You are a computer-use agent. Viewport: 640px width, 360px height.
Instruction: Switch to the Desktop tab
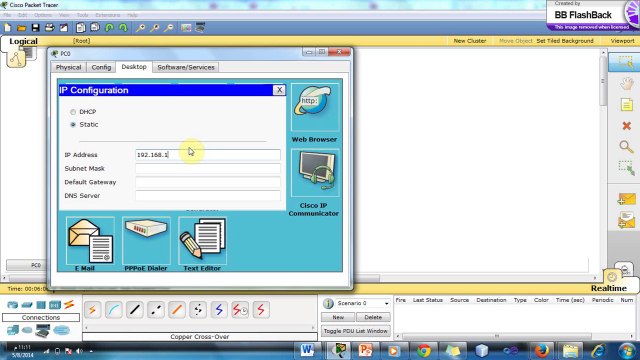click(x=134, y=67)
